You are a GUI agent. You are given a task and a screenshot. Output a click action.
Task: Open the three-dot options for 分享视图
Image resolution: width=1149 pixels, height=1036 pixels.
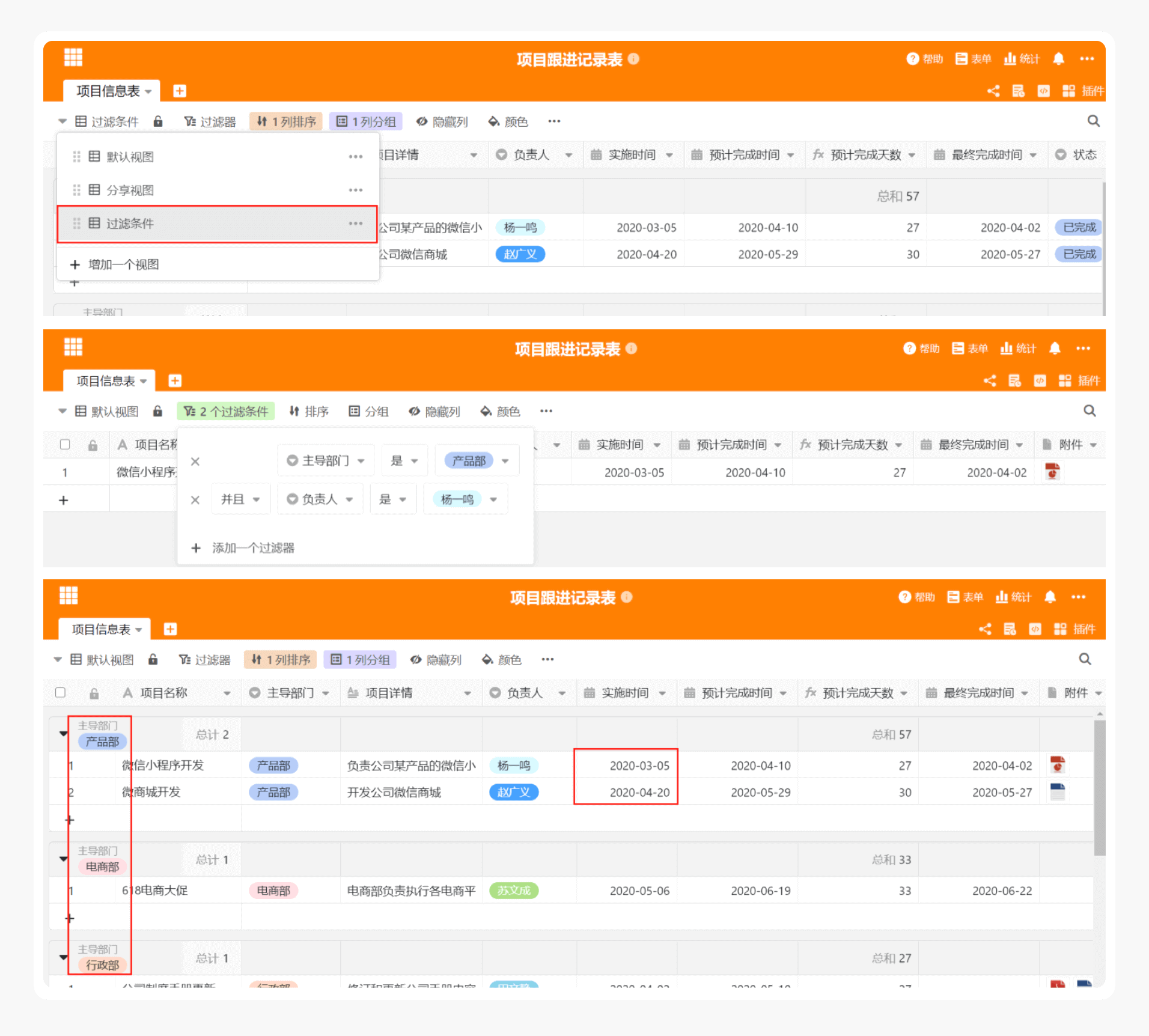(x=355, y=190)
